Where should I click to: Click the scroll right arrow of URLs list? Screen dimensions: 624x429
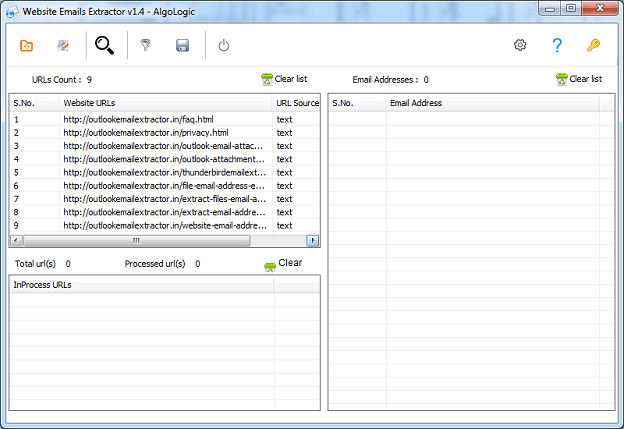313,240
